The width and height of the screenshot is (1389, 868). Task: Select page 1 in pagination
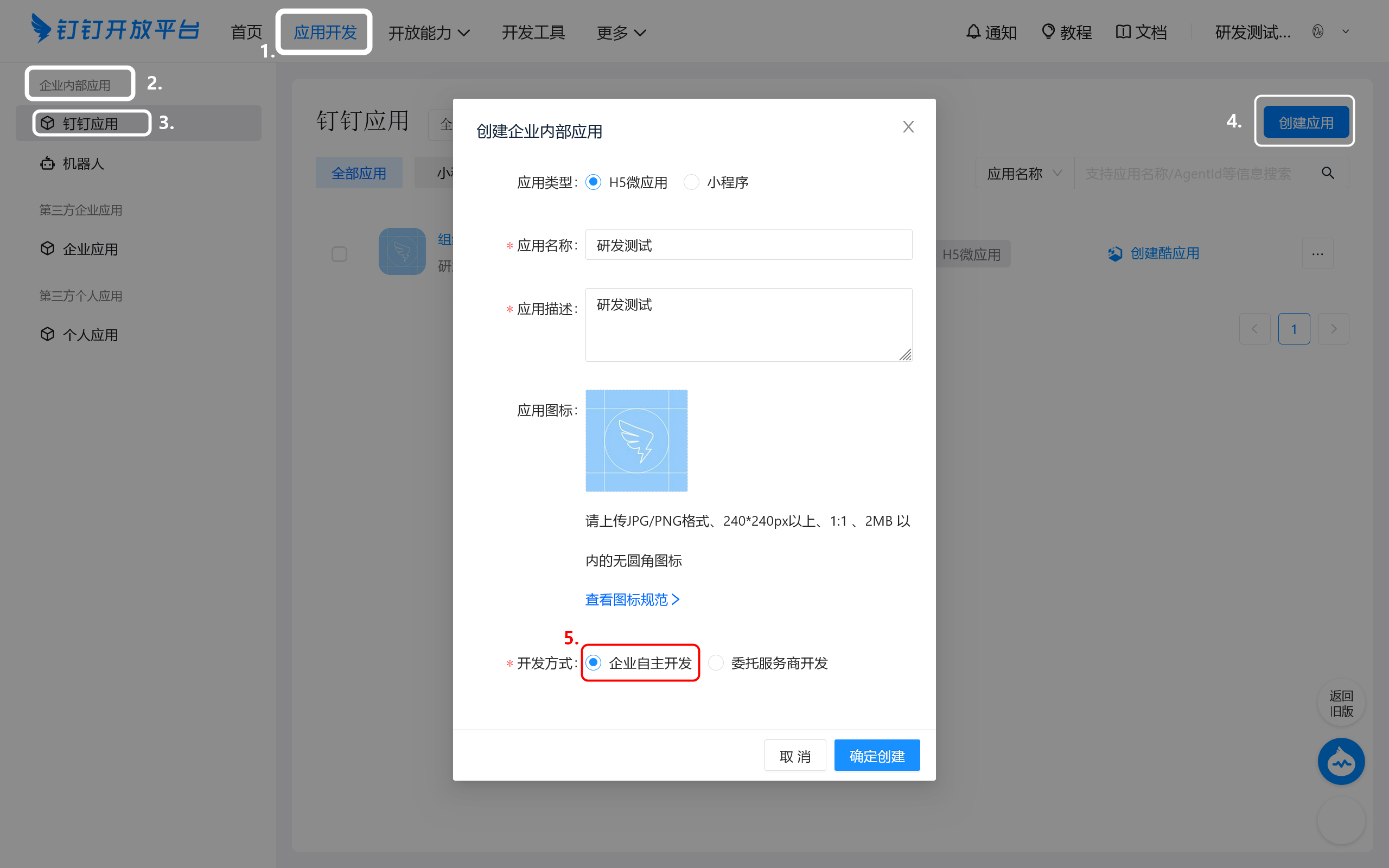[x=1294, y=329]
